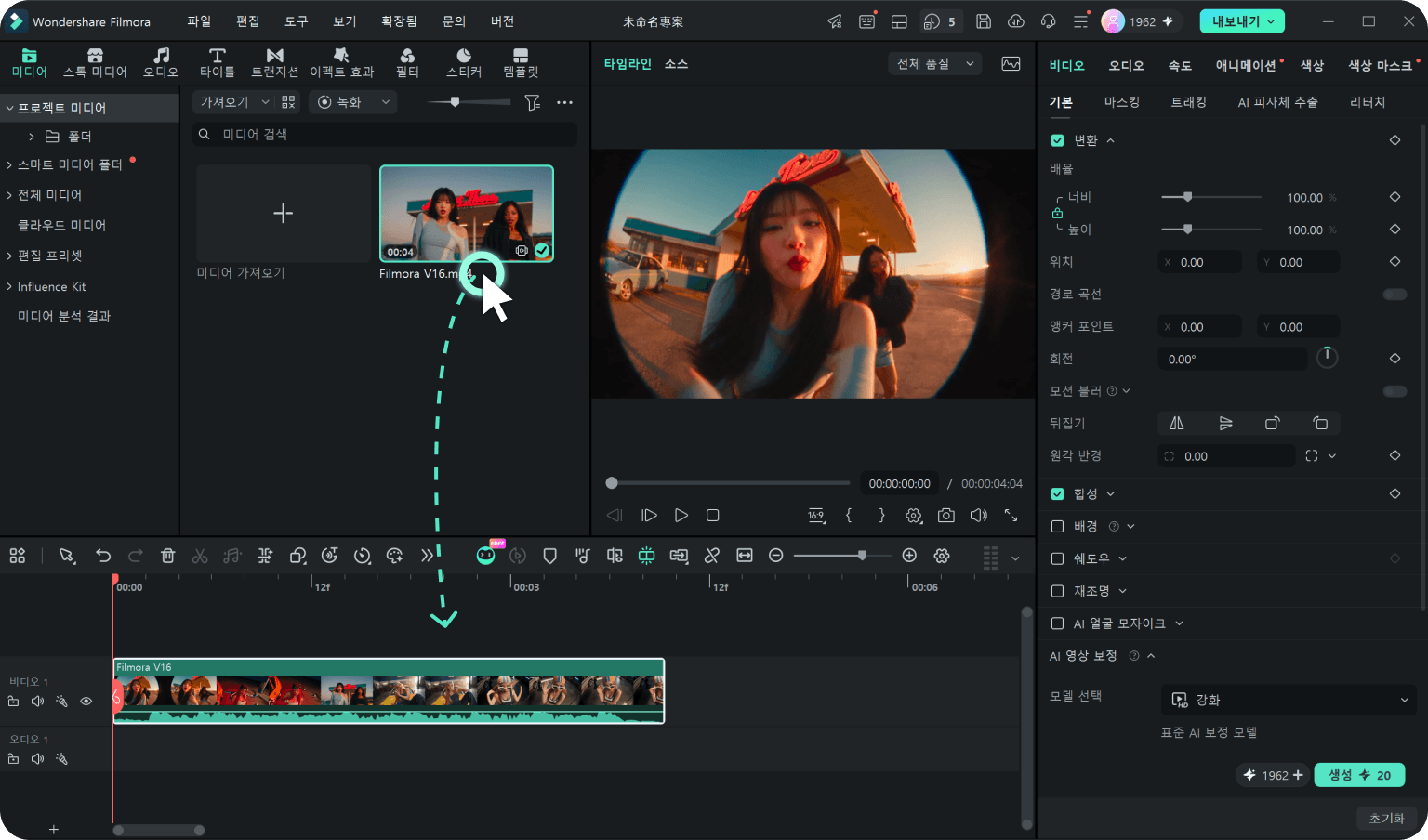Click the undo arrow in timeline toolbar
This screenshot has height=840, width=1428.
103,556
